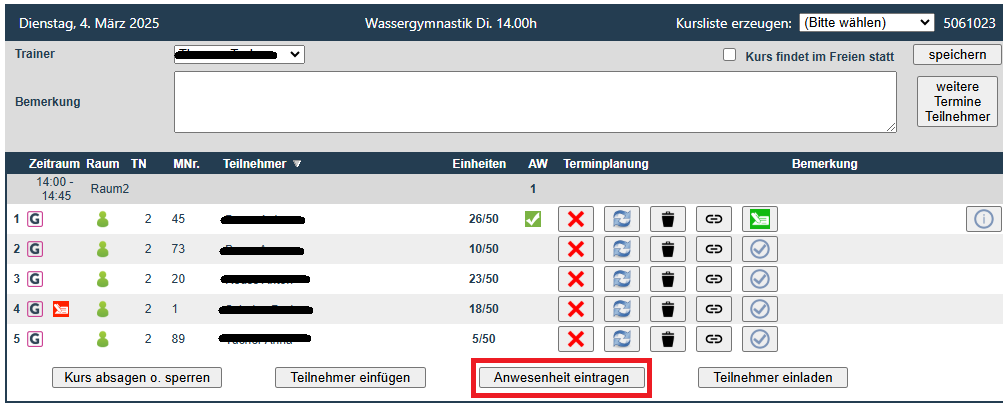The height and width of the screenshot is (419, 1003).
Task: Click the reschedule arrows icon in row 2
Action: pos(621,249)
